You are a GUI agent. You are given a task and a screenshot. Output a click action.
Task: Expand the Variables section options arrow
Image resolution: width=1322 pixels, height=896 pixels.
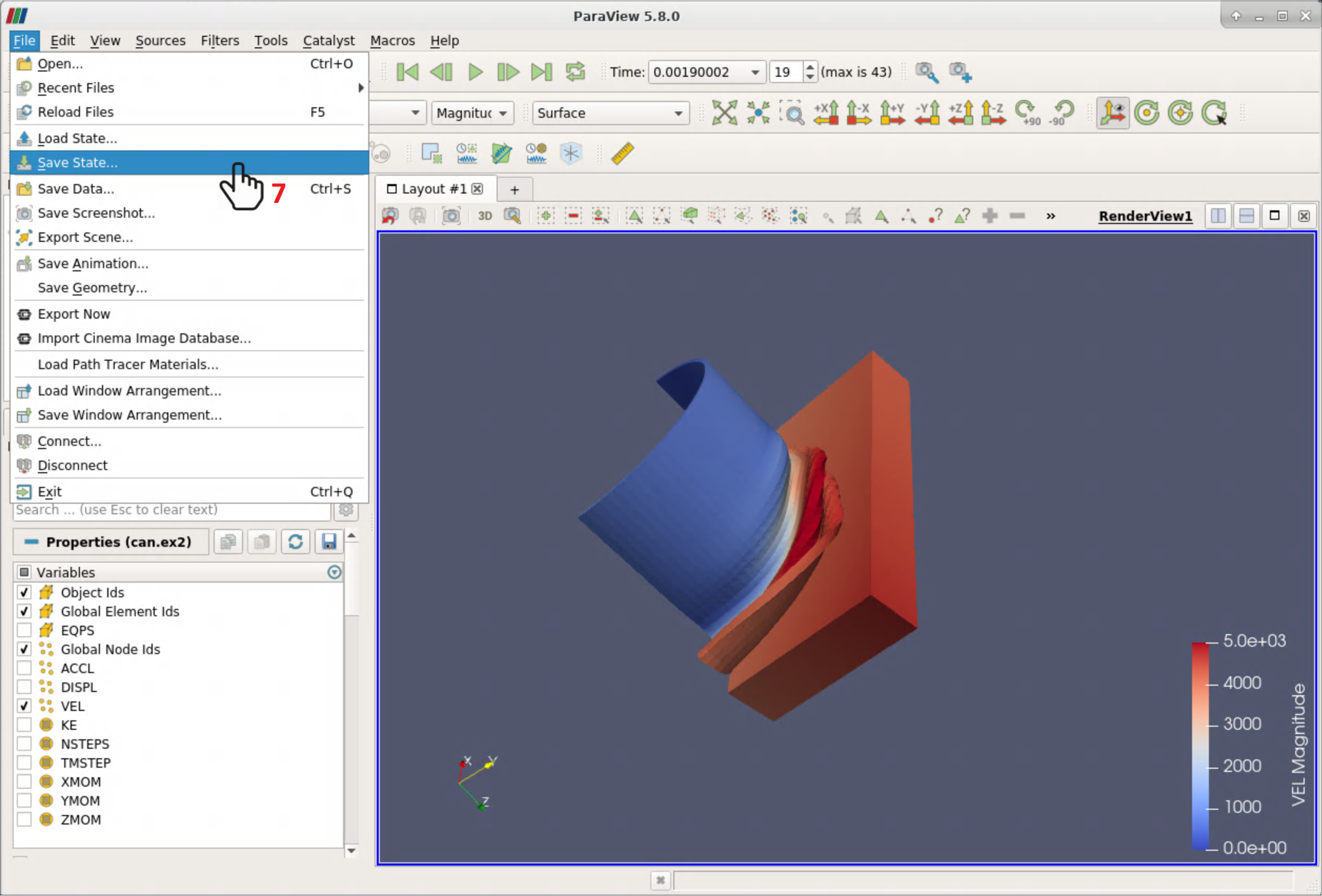pos(335,573)
